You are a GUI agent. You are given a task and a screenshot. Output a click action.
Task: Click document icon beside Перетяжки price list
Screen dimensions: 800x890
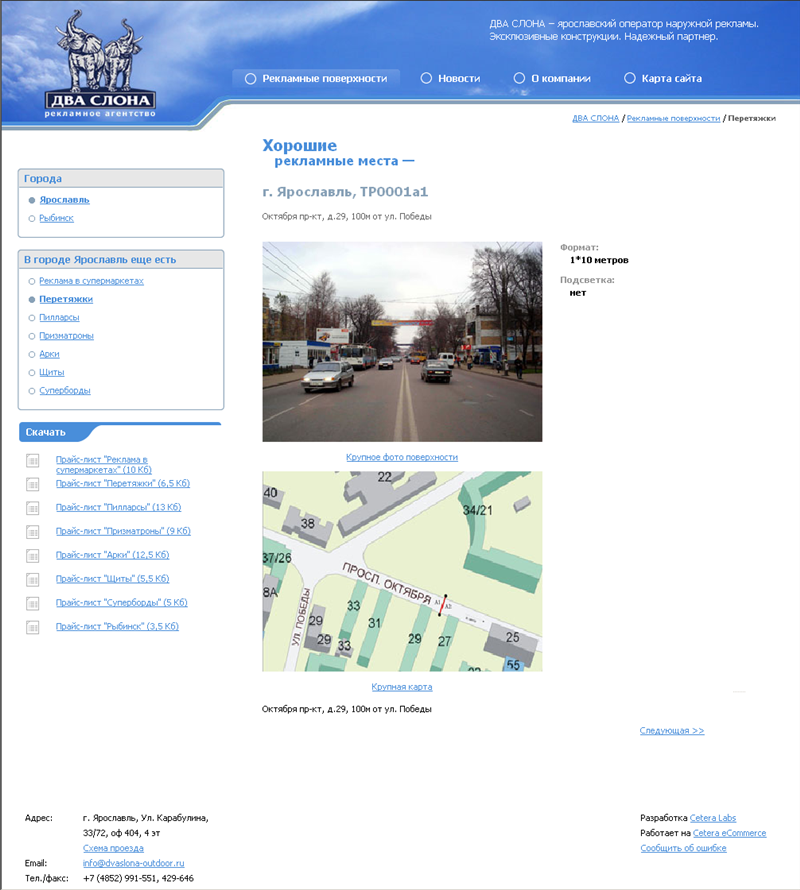[x=33, y=484]
